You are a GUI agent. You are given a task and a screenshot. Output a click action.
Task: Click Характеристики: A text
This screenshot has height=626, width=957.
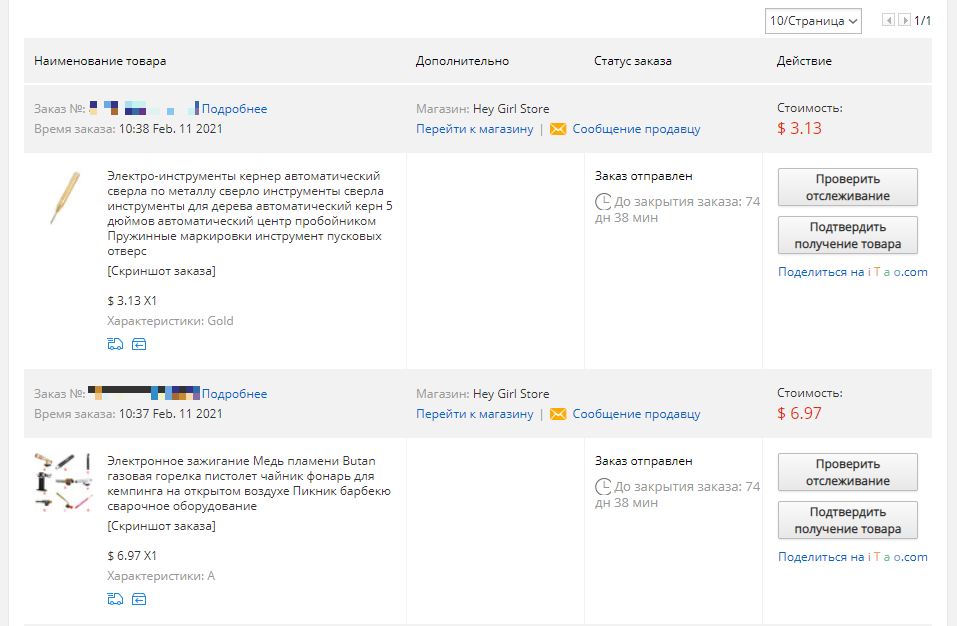pos(161,576)
